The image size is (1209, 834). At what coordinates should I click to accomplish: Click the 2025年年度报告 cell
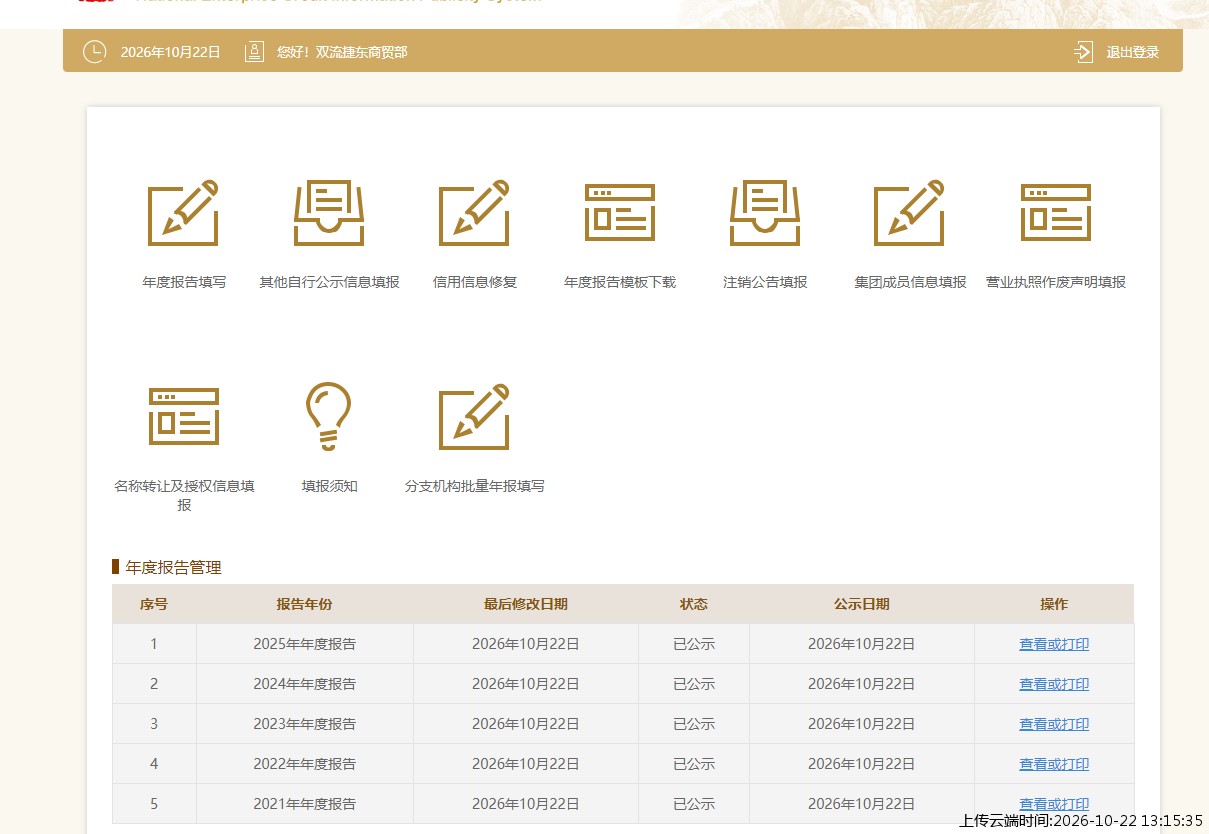pos(305,644)
